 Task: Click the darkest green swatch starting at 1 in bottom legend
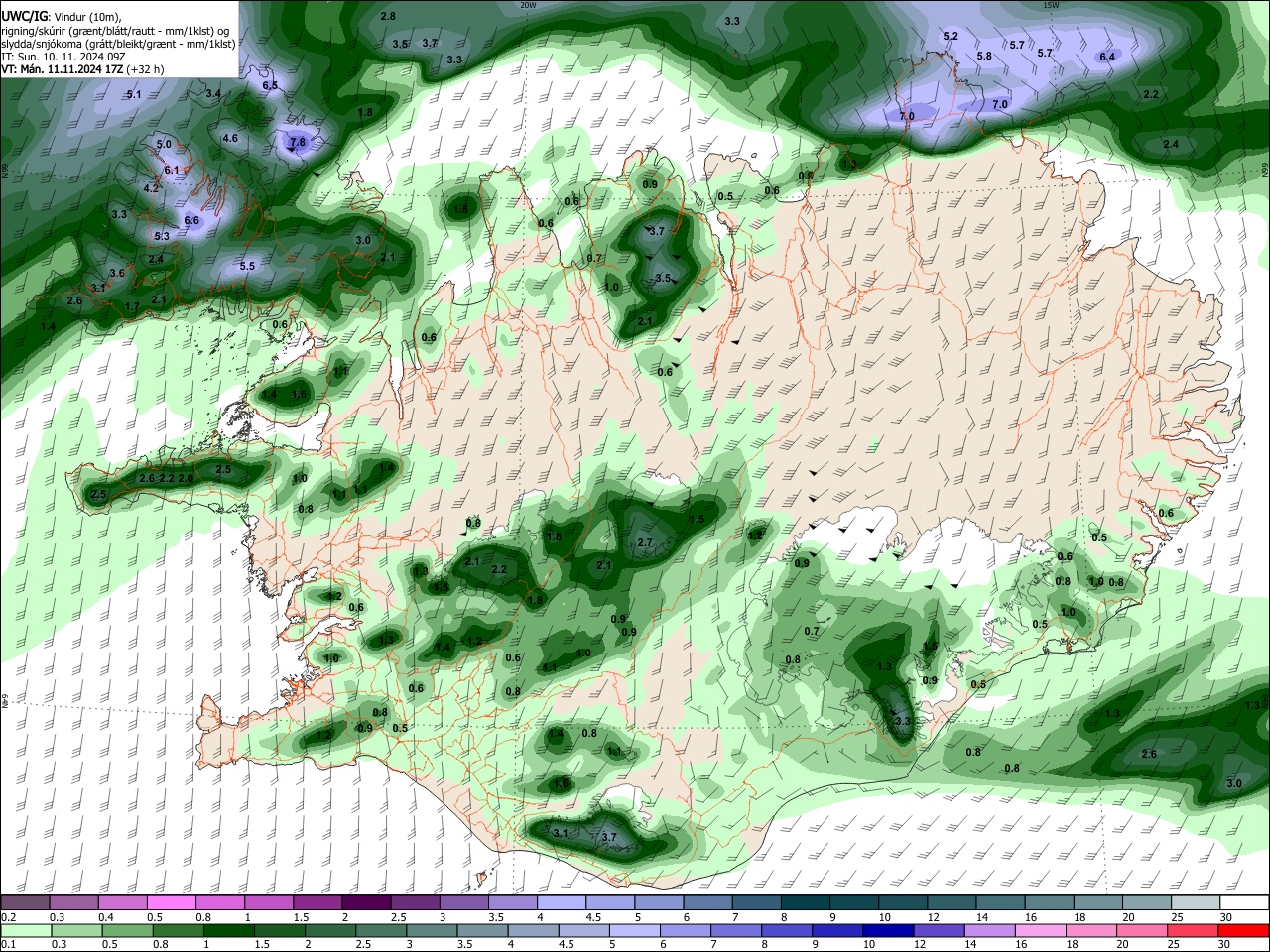pyautogui.click(x=230, y=930)
